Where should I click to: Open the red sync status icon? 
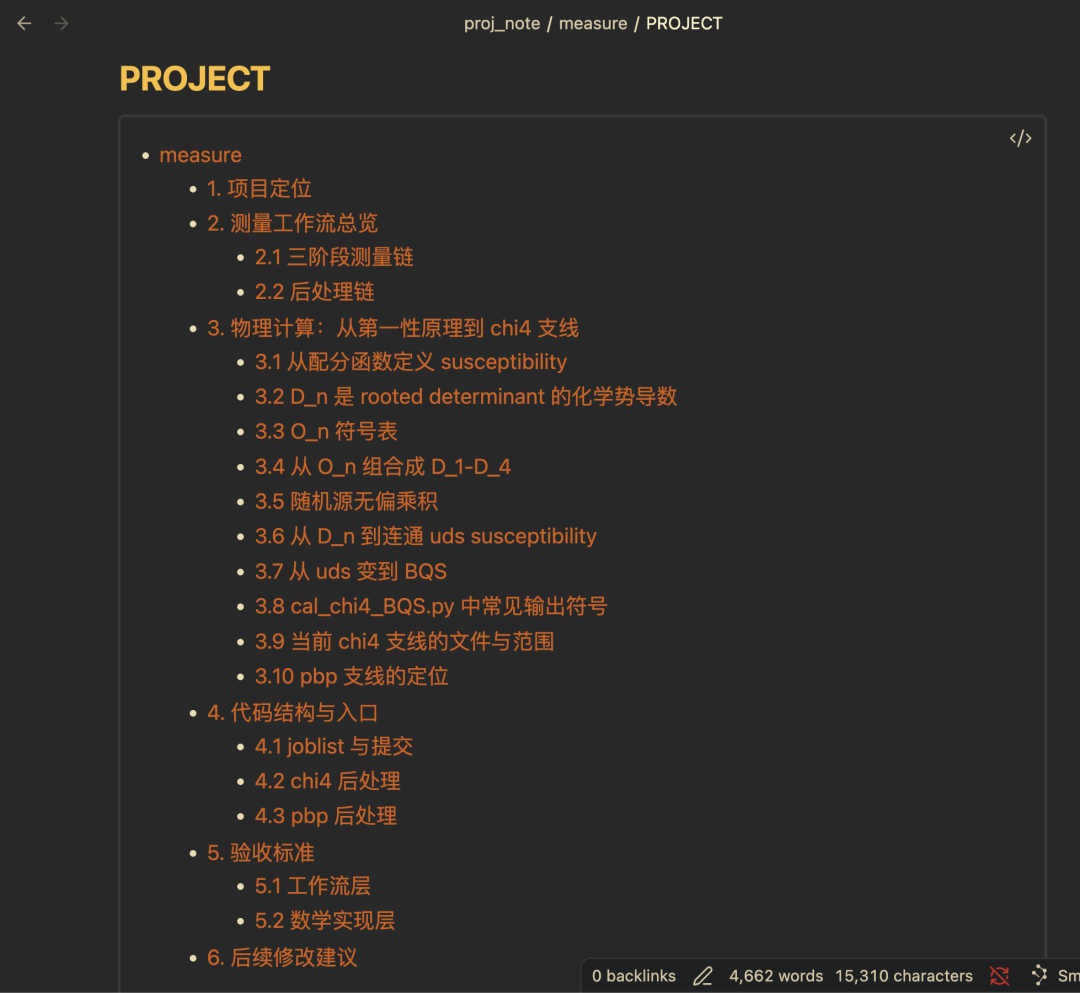coord(999,976)
